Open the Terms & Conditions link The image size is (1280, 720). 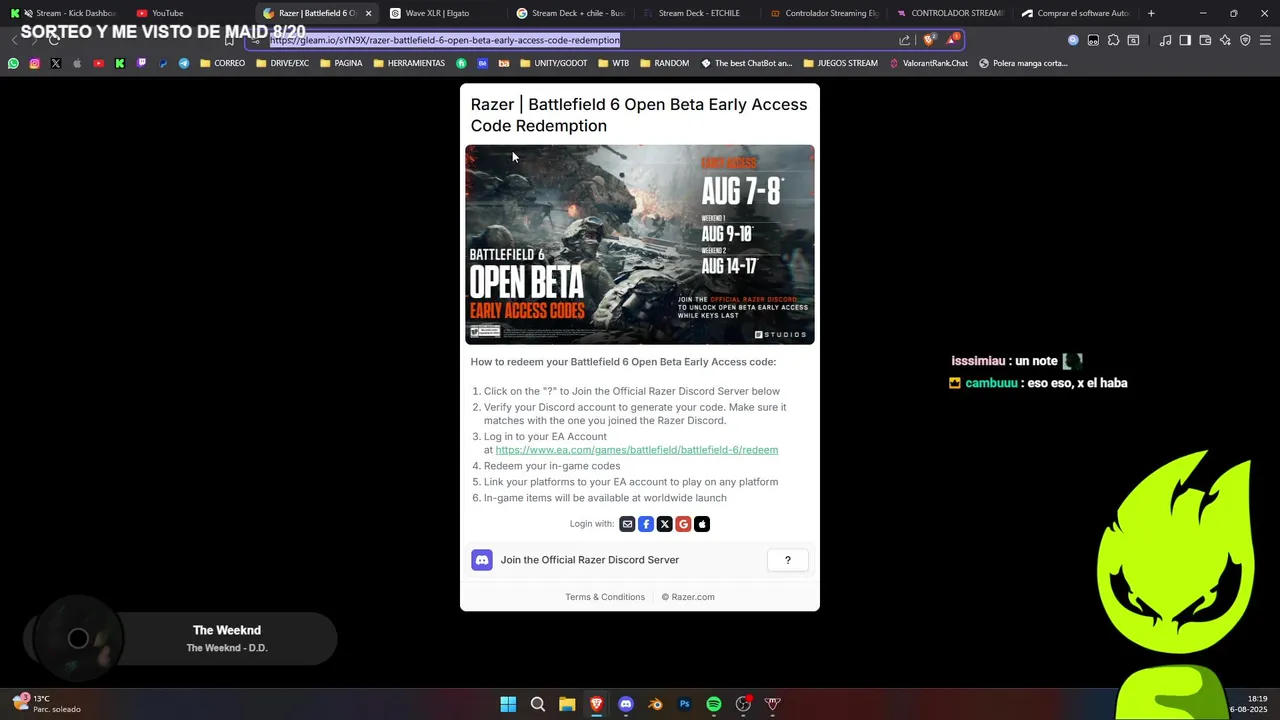tap(605, 597)
